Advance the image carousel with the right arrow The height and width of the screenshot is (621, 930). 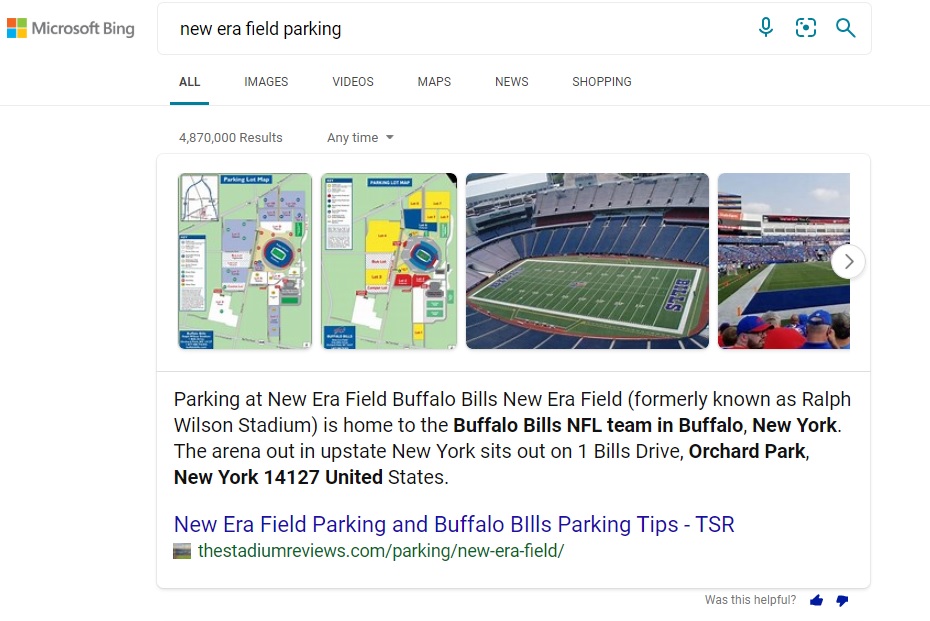848,261
